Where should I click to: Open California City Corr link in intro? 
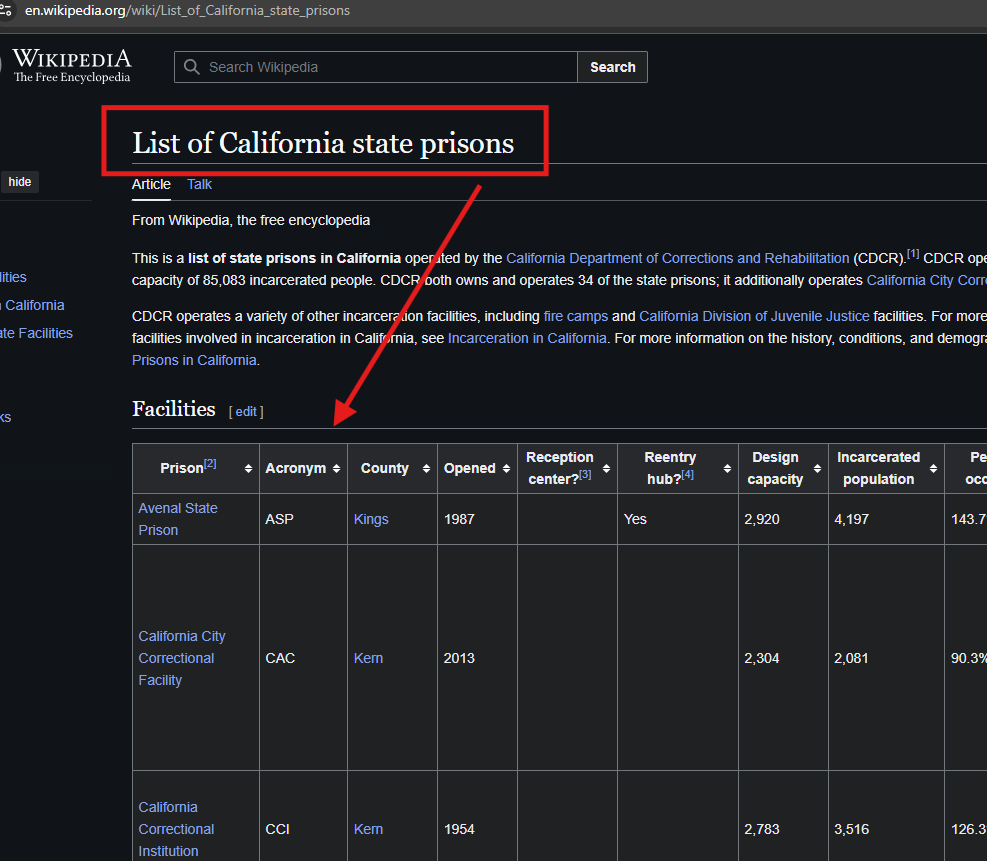coord(927,280)
